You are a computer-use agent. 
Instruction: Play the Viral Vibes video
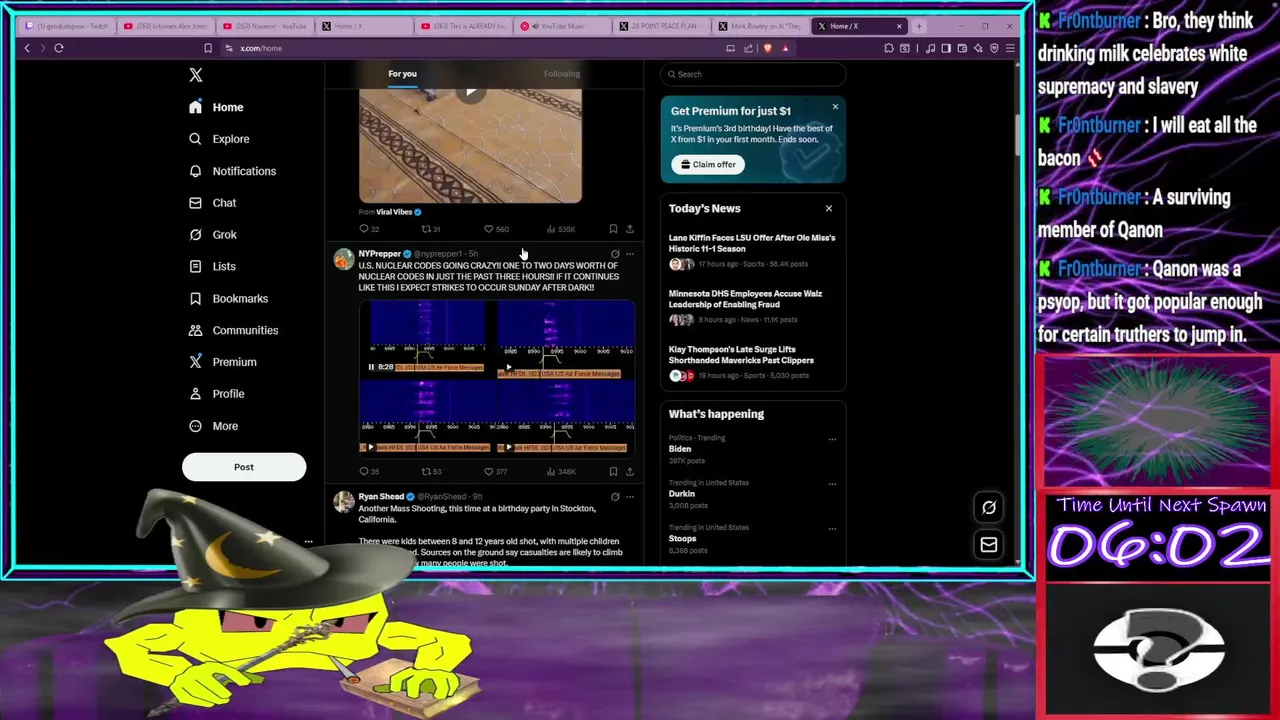[x=470, y=92]
